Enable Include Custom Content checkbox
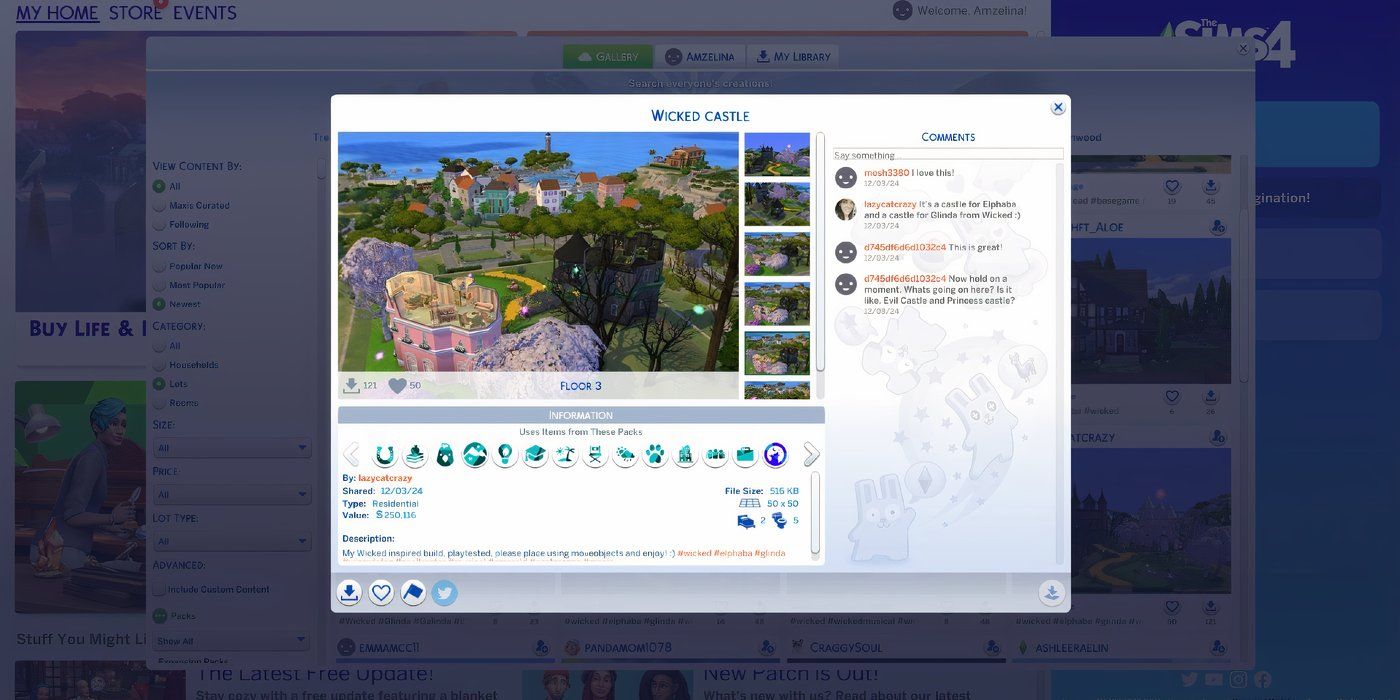 (159, 589)
